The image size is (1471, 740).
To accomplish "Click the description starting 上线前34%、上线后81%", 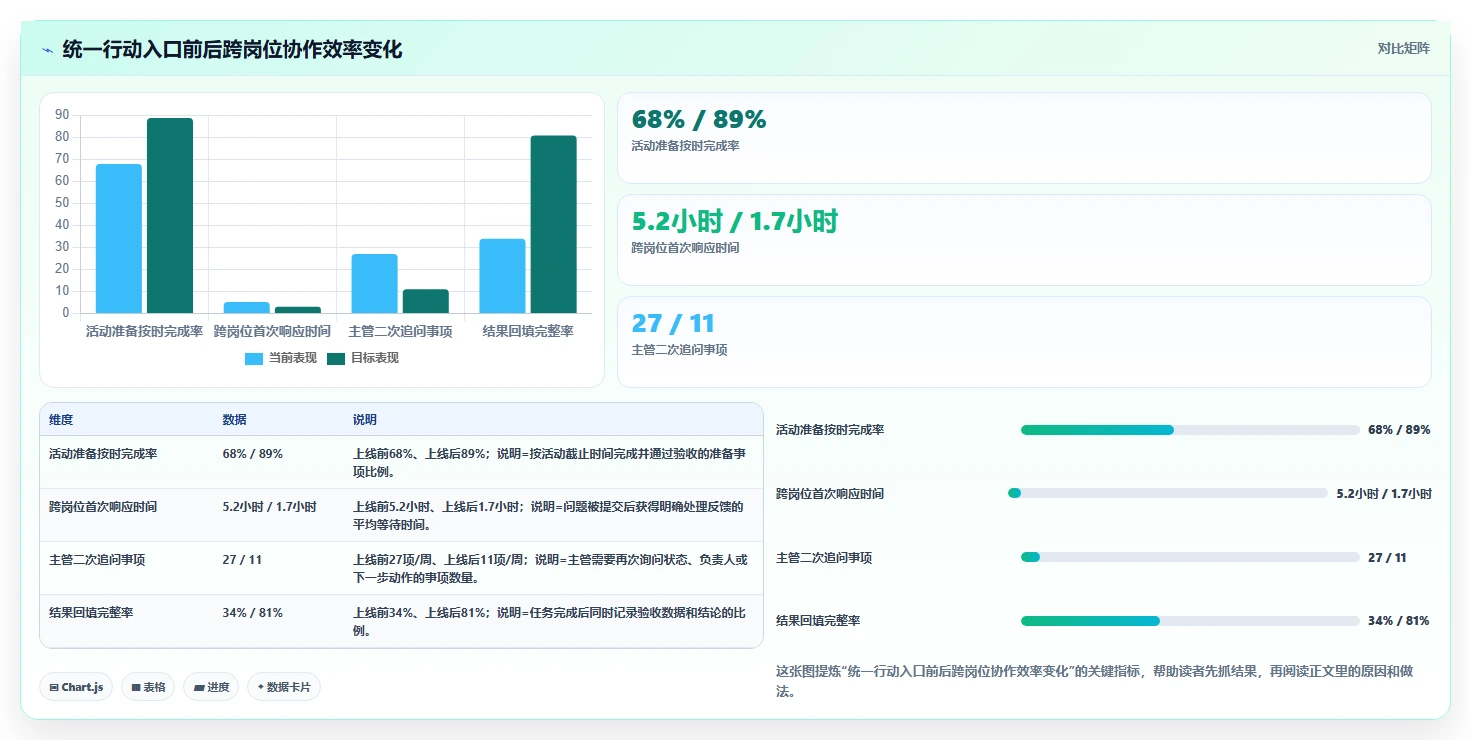I will (x=549, y=622).
